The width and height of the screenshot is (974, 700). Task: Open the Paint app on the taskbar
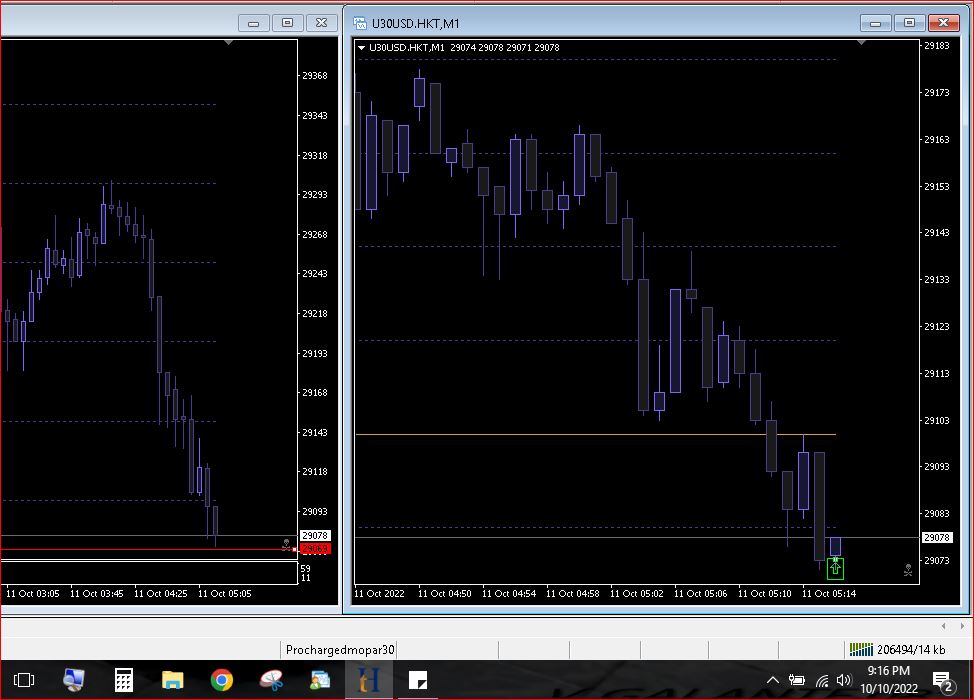271,680
